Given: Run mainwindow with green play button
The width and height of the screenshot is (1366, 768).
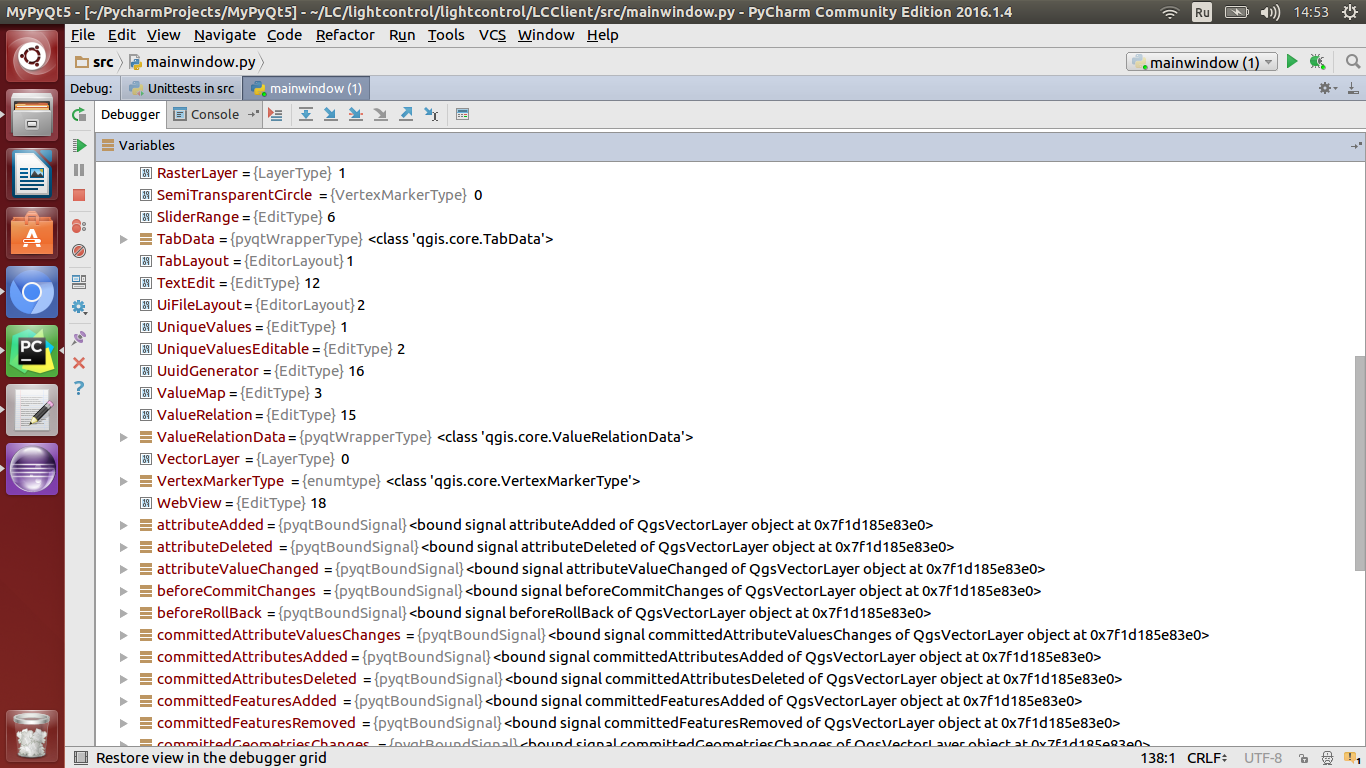Looking at the screenshot, I should [1292, 62].
